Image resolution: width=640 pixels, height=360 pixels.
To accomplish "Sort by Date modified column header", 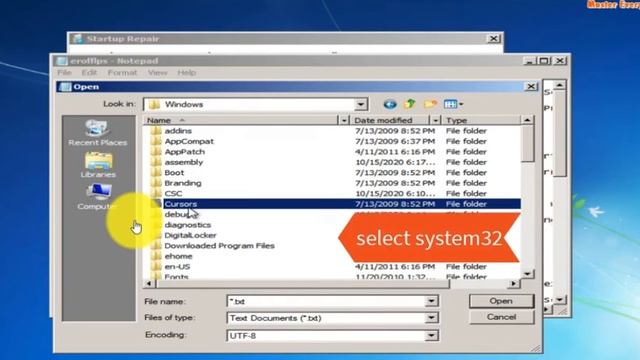I will (x=391, y=120).
